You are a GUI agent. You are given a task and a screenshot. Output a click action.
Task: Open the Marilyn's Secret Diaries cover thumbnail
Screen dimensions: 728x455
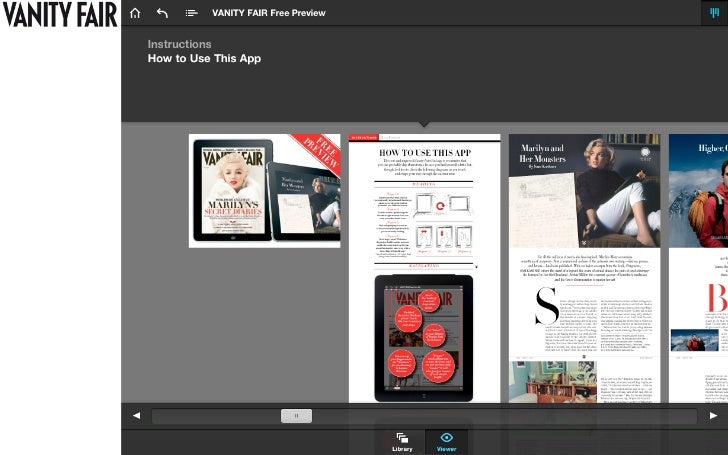[265, 191]
